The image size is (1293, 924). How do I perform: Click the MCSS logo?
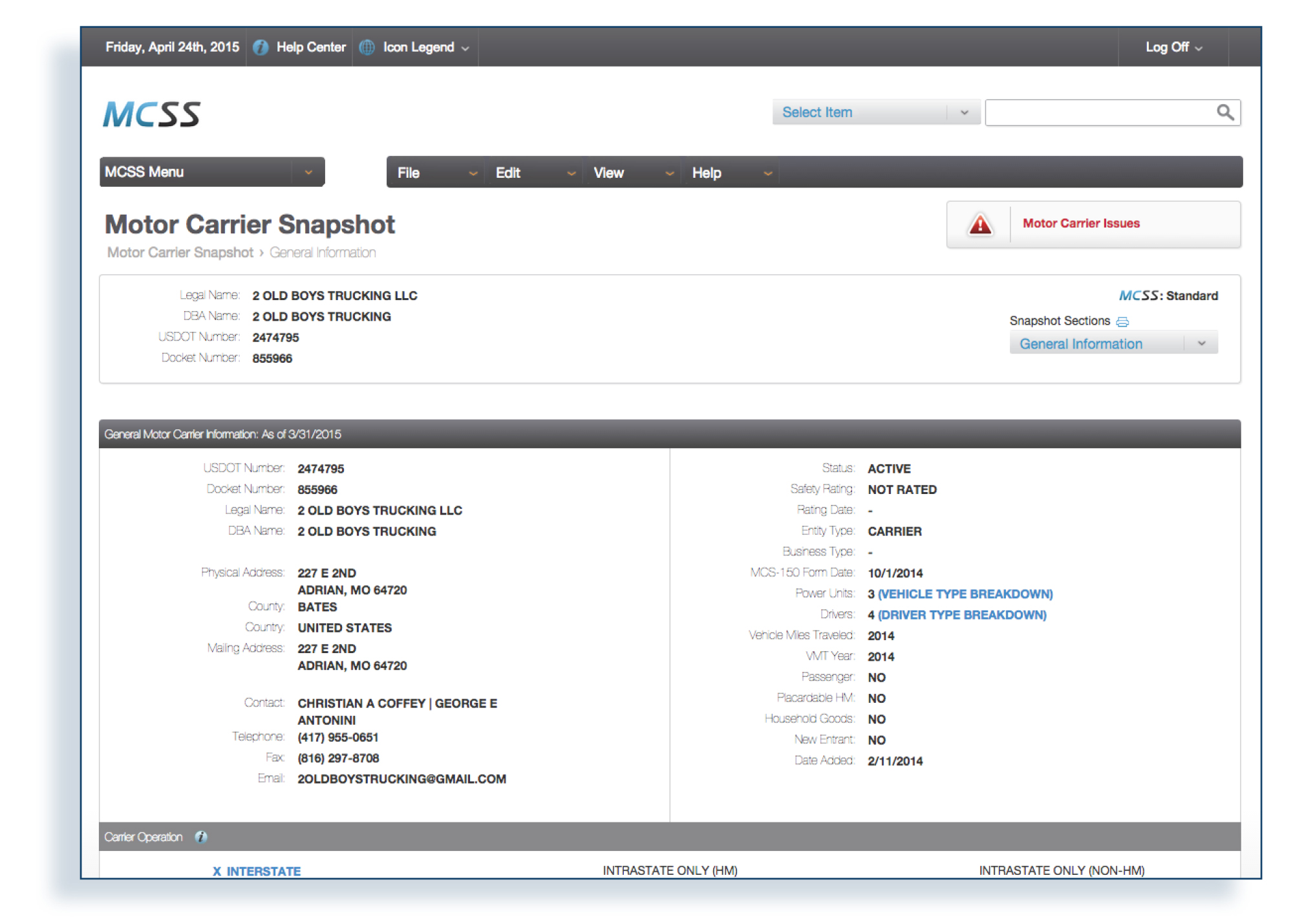coord(152,114)
